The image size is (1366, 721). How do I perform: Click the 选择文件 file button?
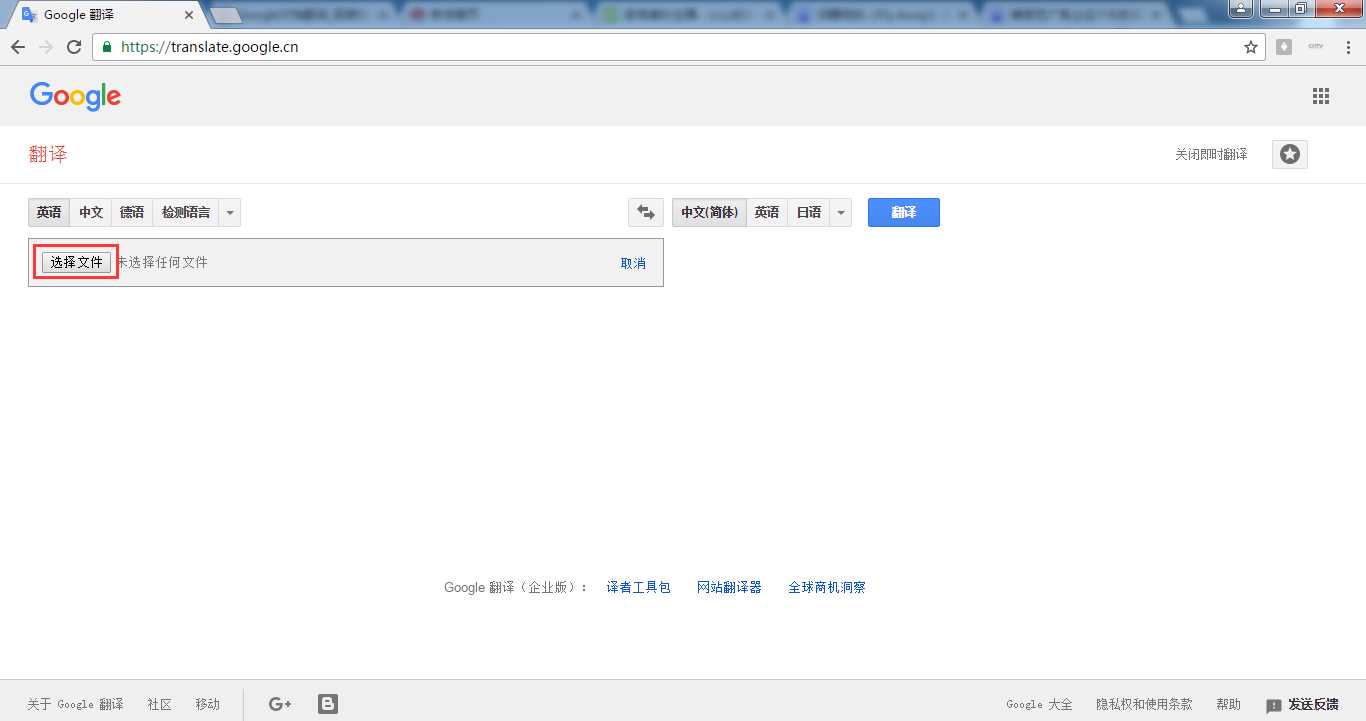point(77,262)
